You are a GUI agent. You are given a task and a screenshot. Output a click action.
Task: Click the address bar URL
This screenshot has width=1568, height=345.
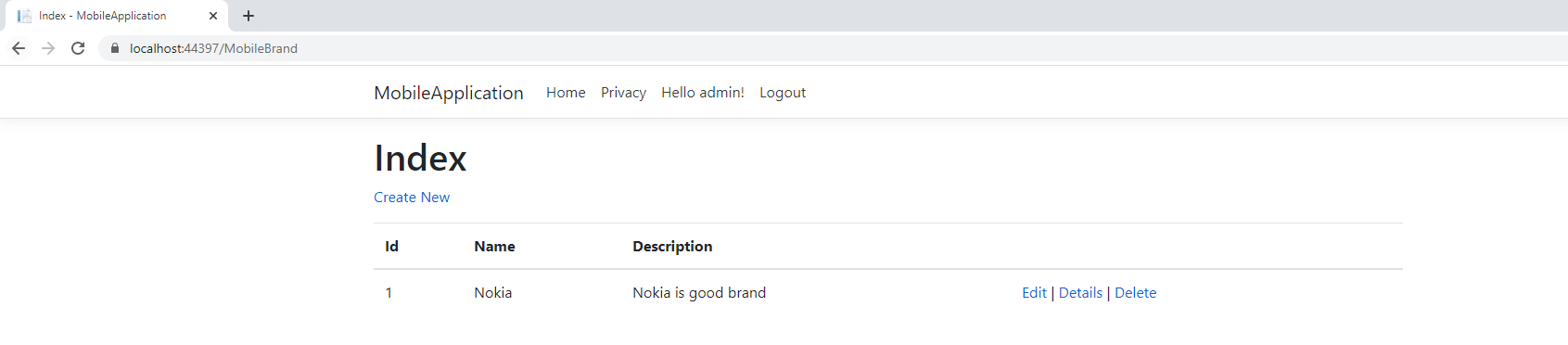click(213, 48)
